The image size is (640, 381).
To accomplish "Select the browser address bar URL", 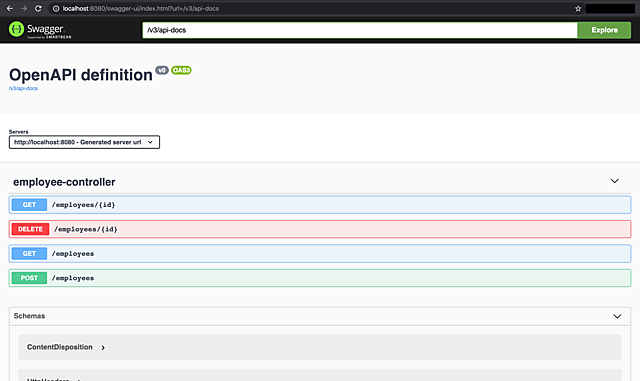I will pyautogui.click(x=140, y=8).
